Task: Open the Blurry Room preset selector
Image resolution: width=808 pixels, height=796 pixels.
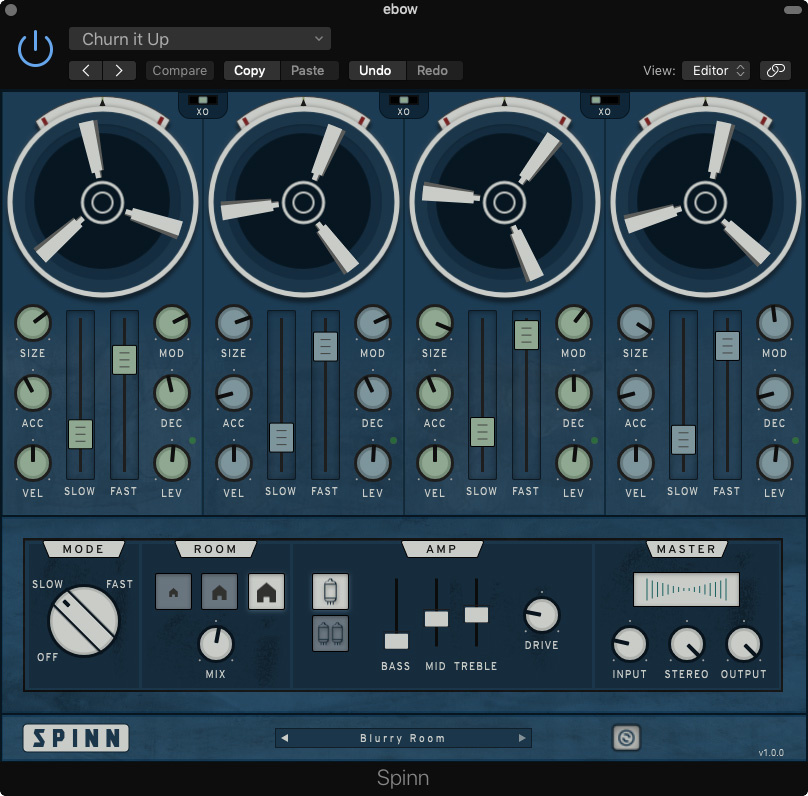Action: (403, 738)
